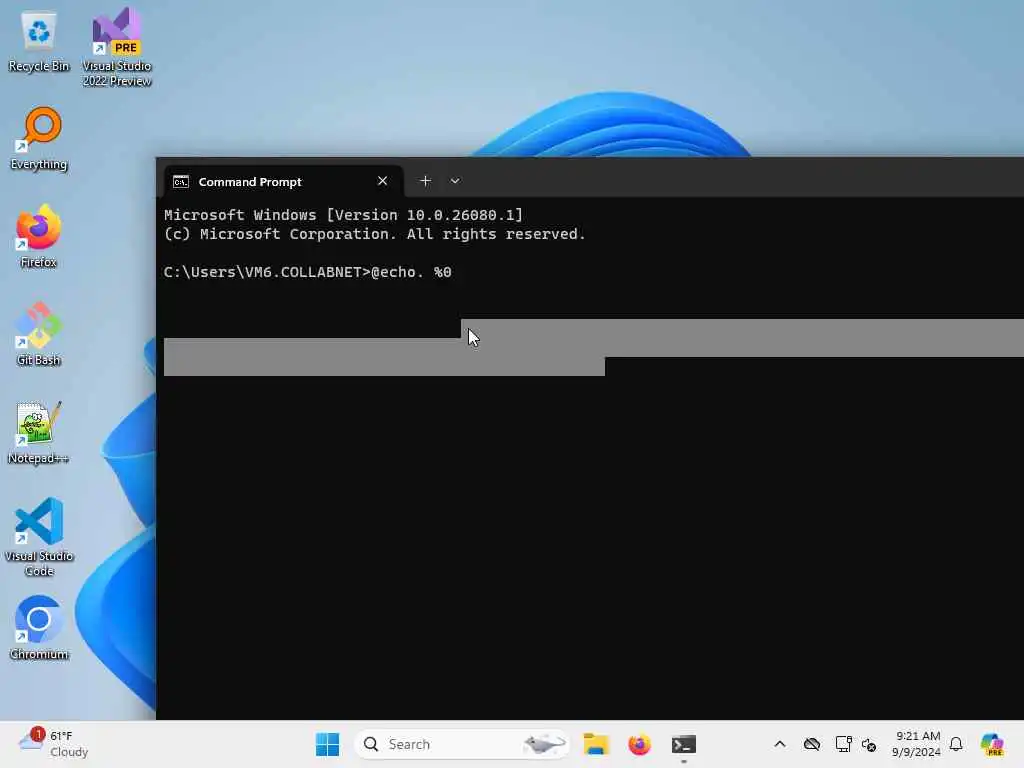Open the weather widget showing 61°F Cloudy
The image size is (1024, 768).
[54, 744]
